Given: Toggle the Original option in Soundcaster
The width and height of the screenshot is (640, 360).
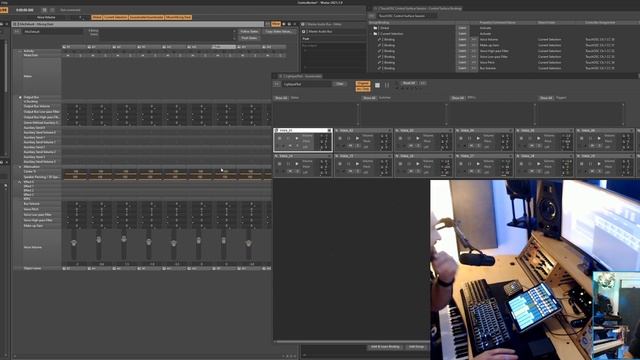Looking at the screenshot, I should (362, 83).
